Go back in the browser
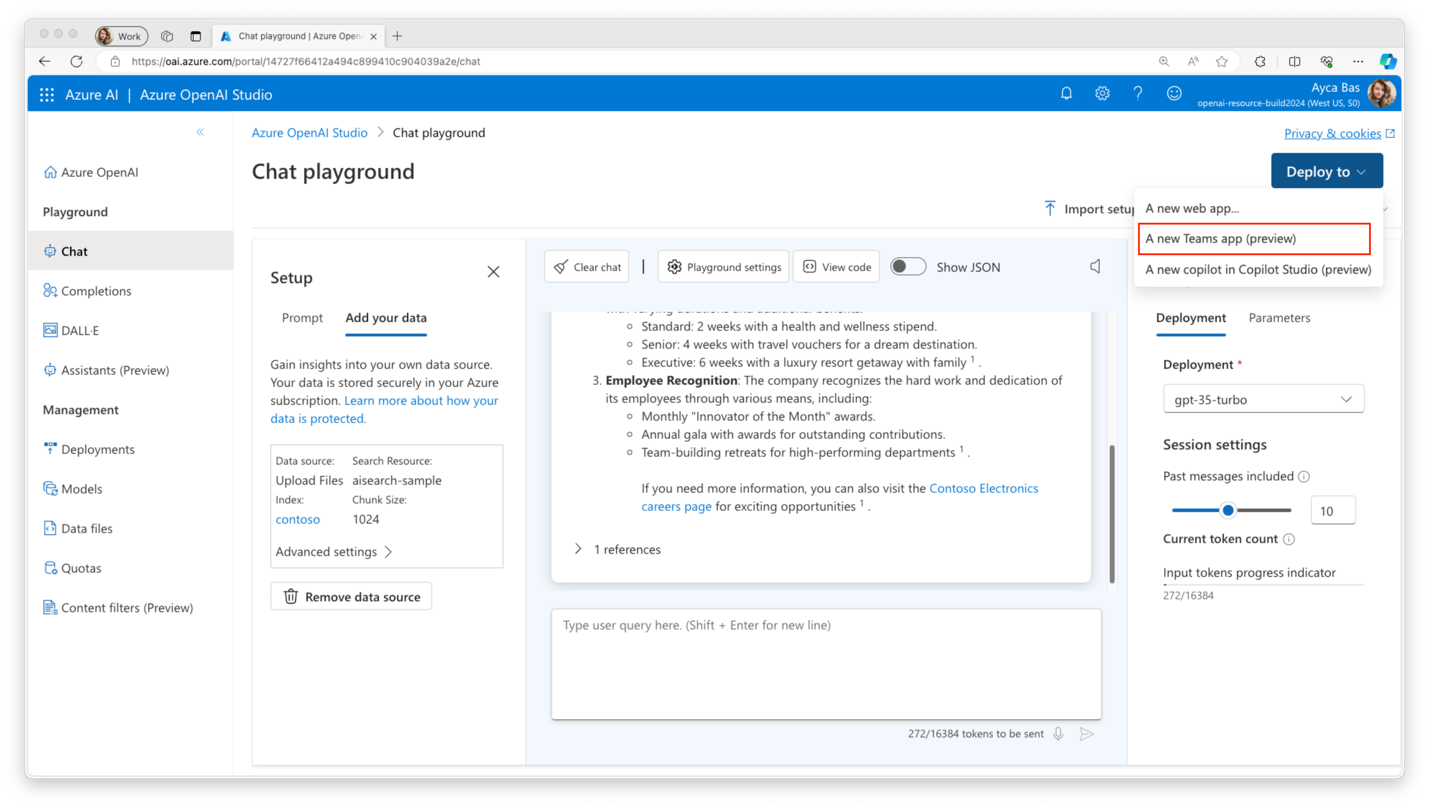1429x809 pixels. pyautogui.click(x=44, y=61)
